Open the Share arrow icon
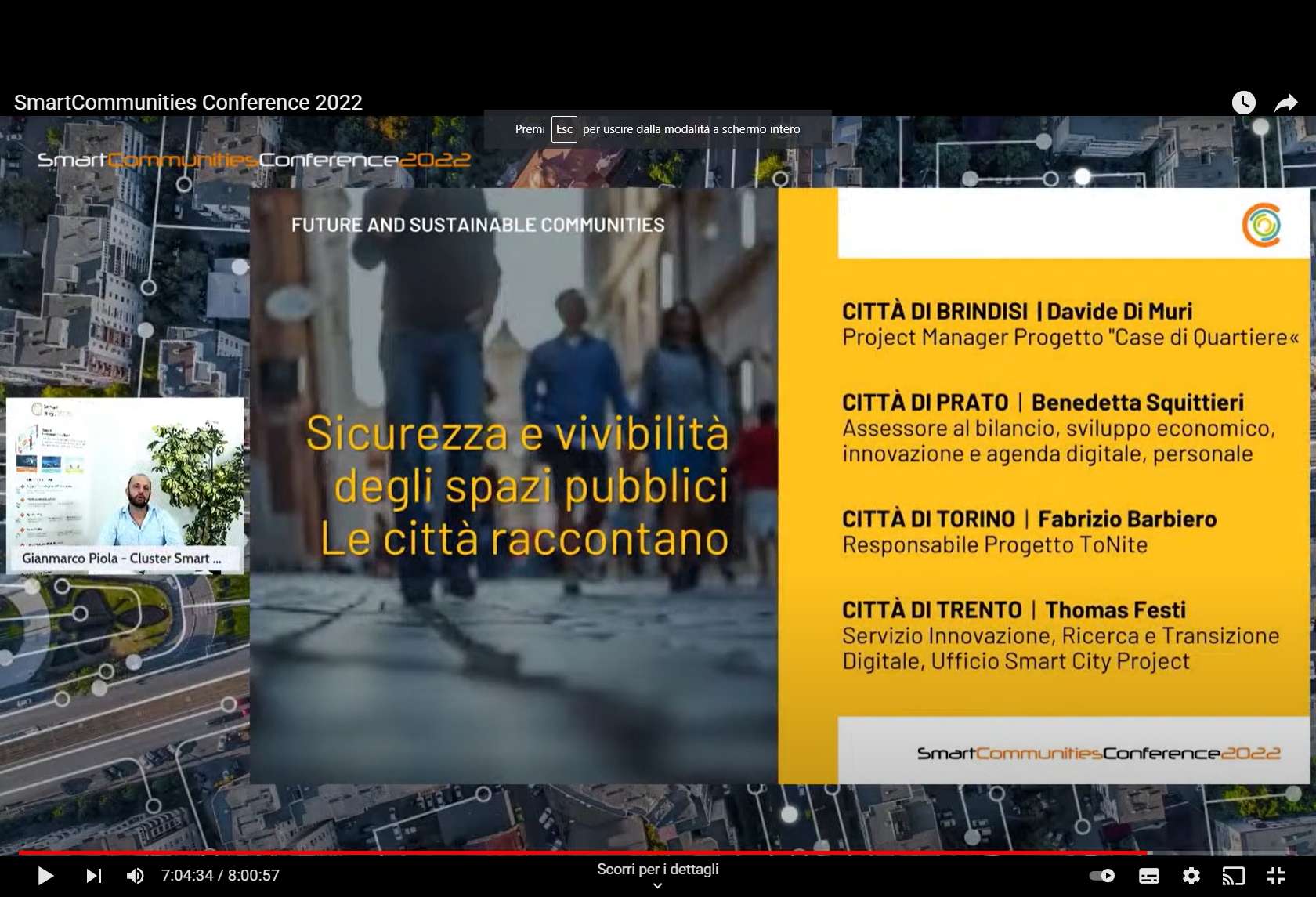This screenshot has width=1316, height=897. [x=1285, y=103]
